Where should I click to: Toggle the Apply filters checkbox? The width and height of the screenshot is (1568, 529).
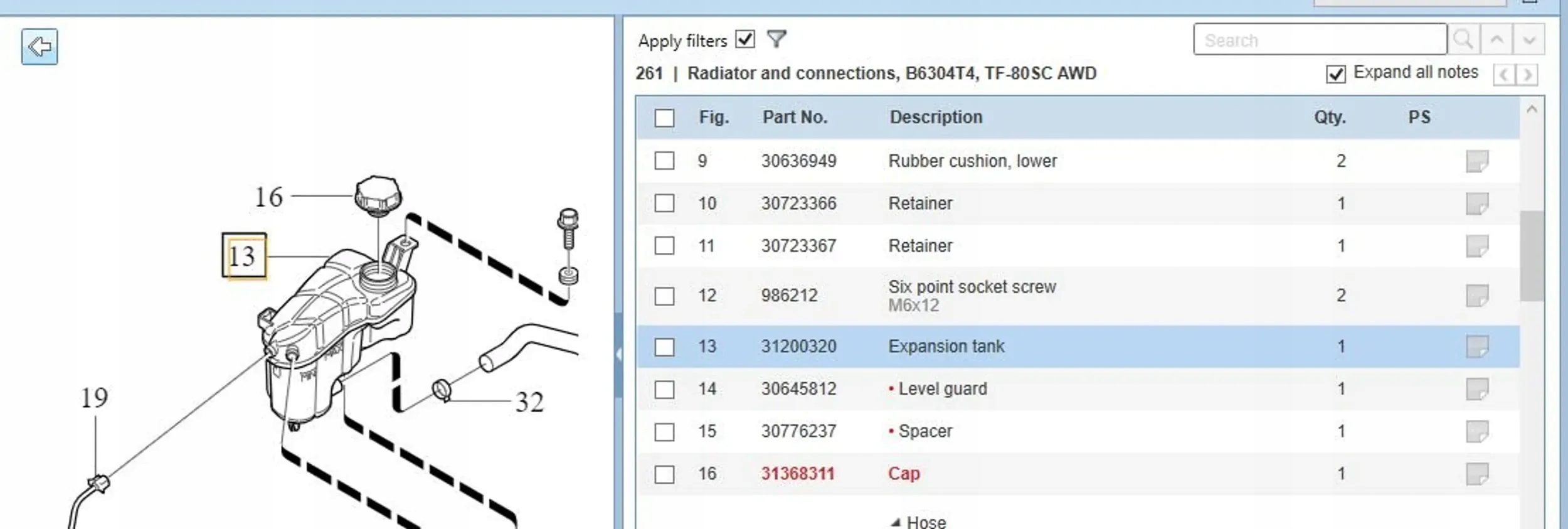[745, 39]
